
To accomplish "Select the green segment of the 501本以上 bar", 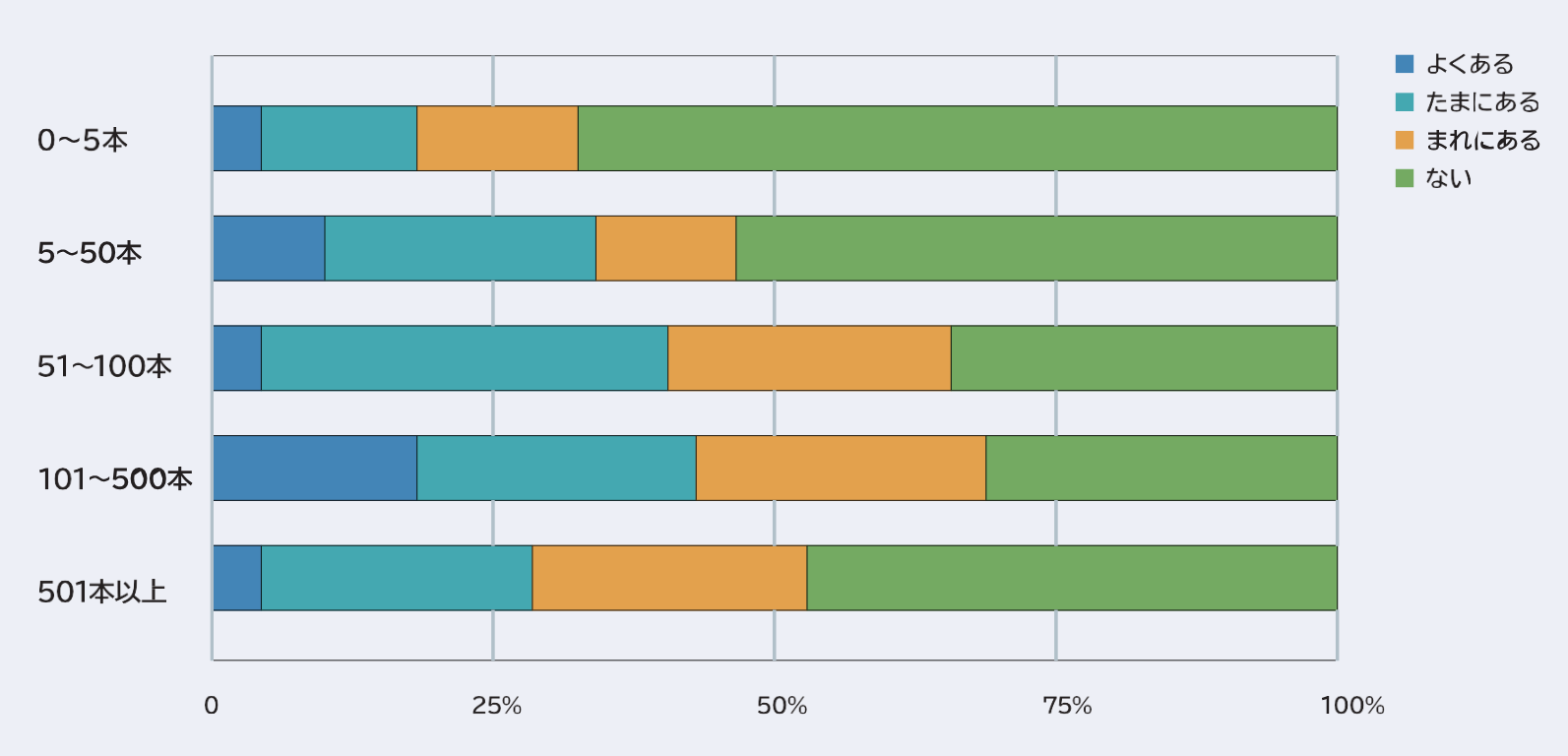I will [x=1071, y=578].
